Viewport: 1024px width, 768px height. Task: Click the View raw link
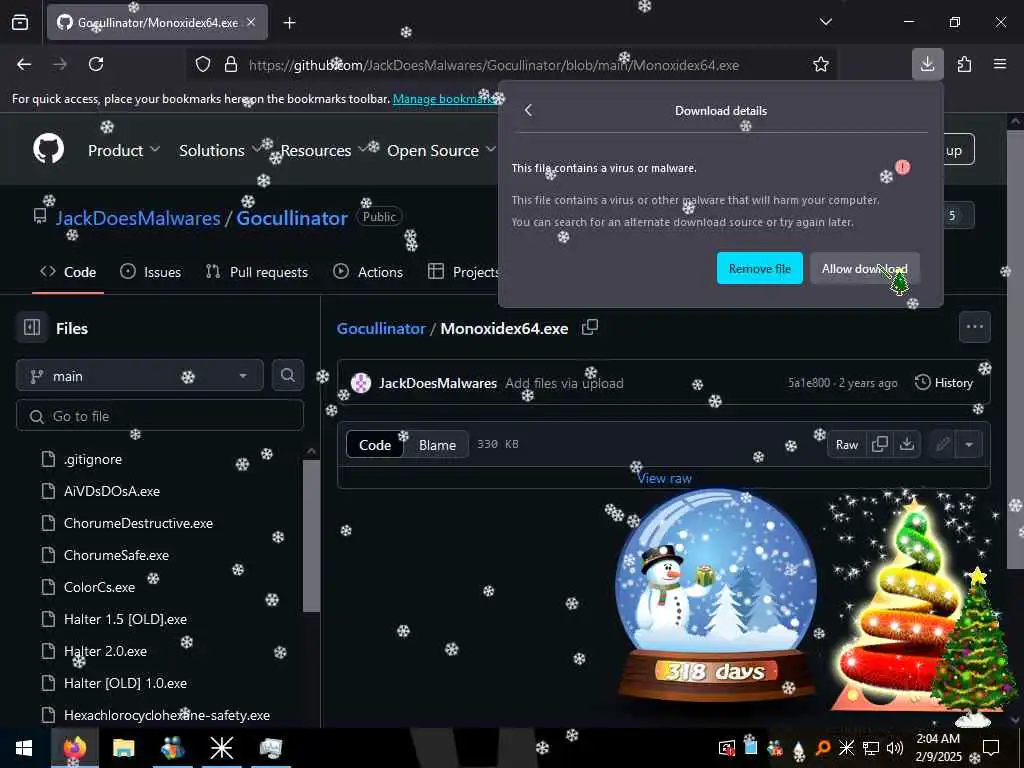pos(664,478)
